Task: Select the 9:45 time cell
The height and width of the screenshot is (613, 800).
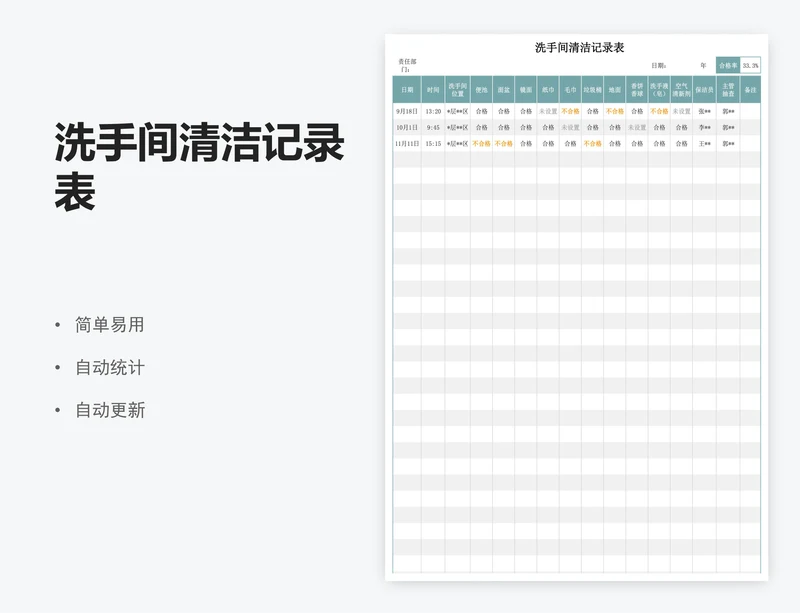Action: click(433, 128)
